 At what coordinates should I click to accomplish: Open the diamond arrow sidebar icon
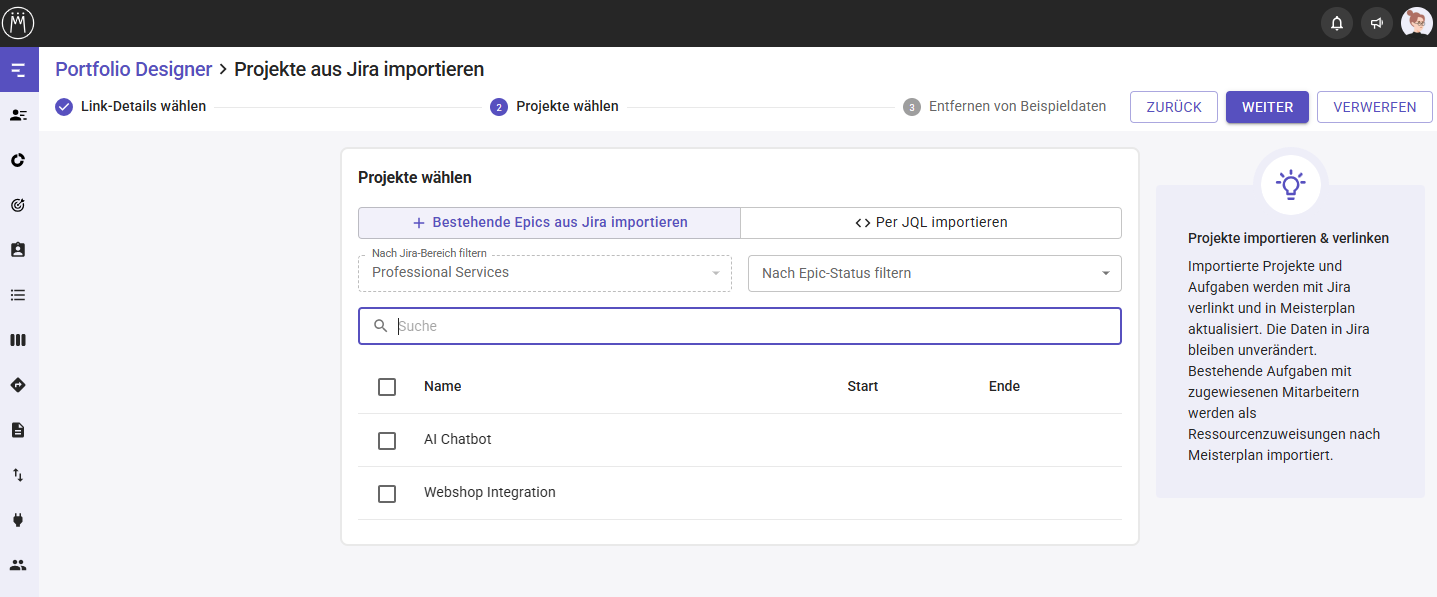(18, 385)
